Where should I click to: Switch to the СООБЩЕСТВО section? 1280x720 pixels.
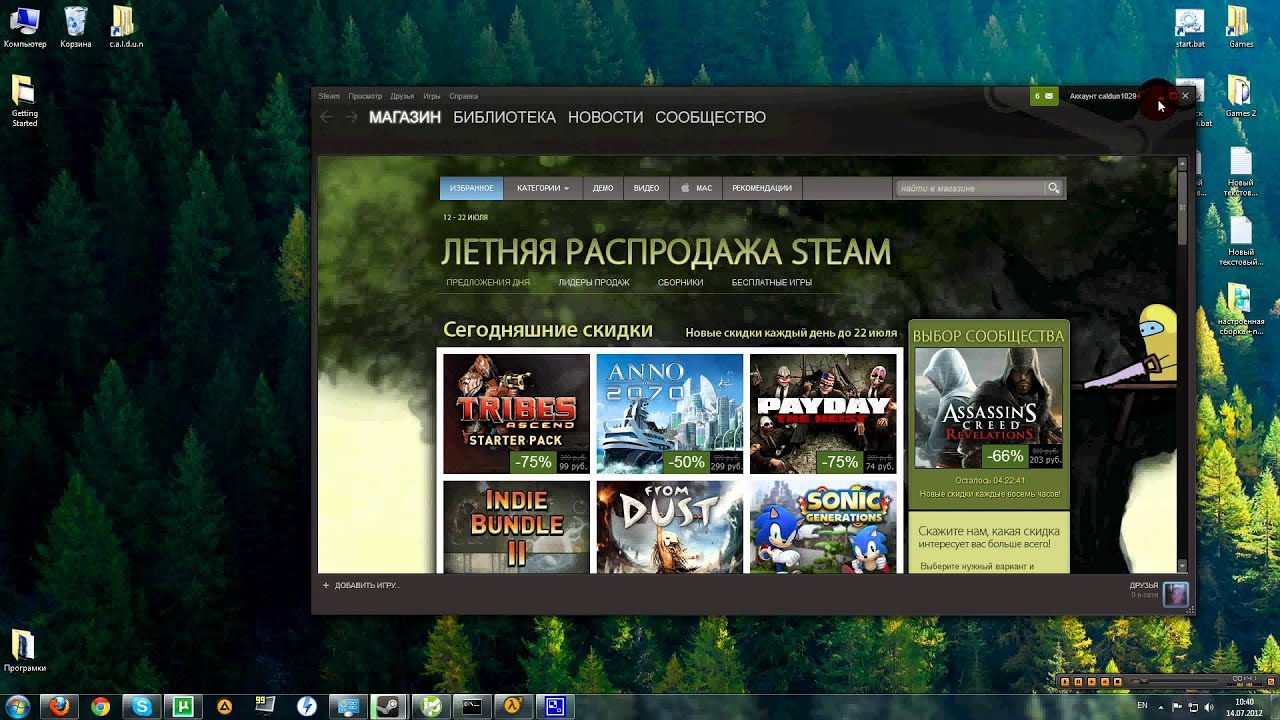710,117
